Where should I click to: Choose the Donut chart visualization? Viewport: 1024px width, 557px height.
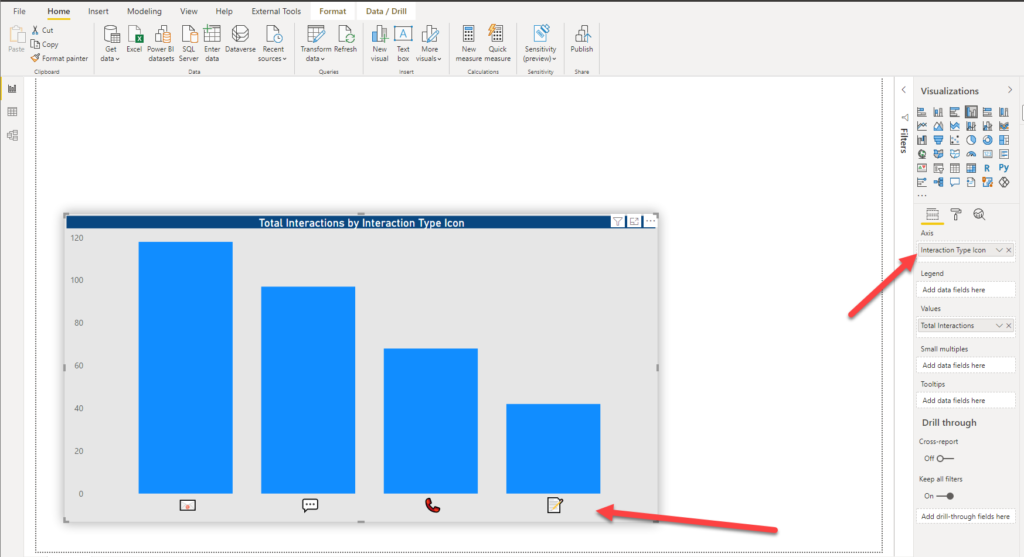(x=987, y=140)
